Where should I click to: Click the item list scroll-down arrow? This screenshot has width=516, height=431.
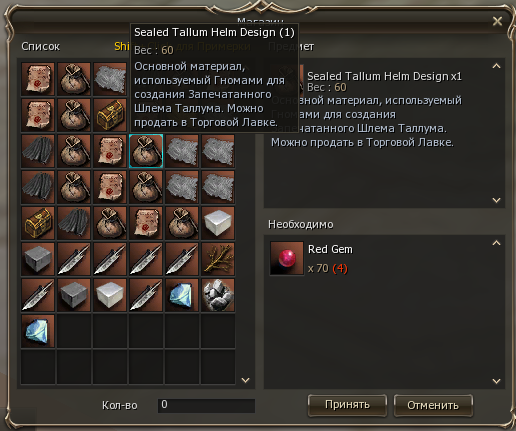[246, 380]
